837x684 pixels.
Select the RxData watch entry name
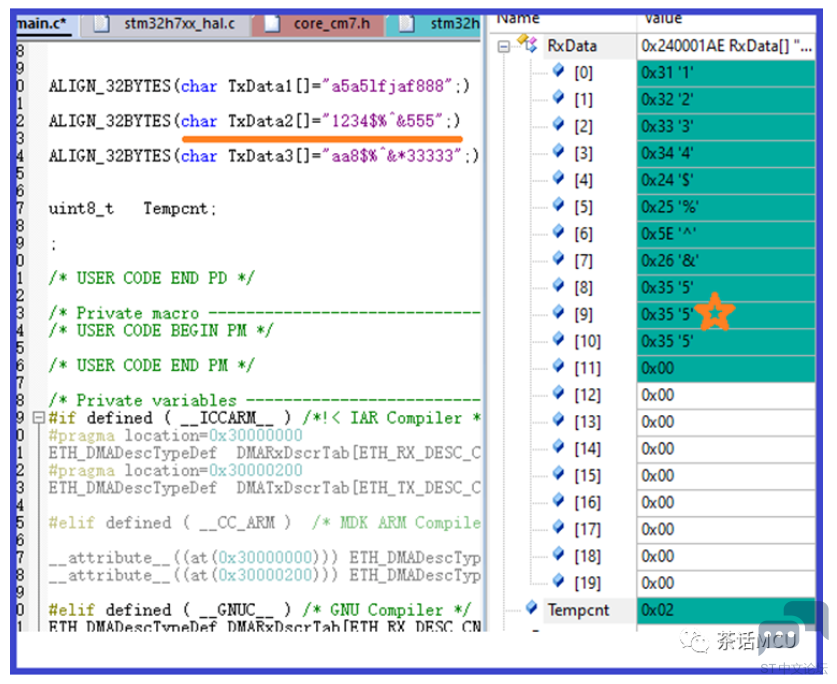tap(572, 46)
